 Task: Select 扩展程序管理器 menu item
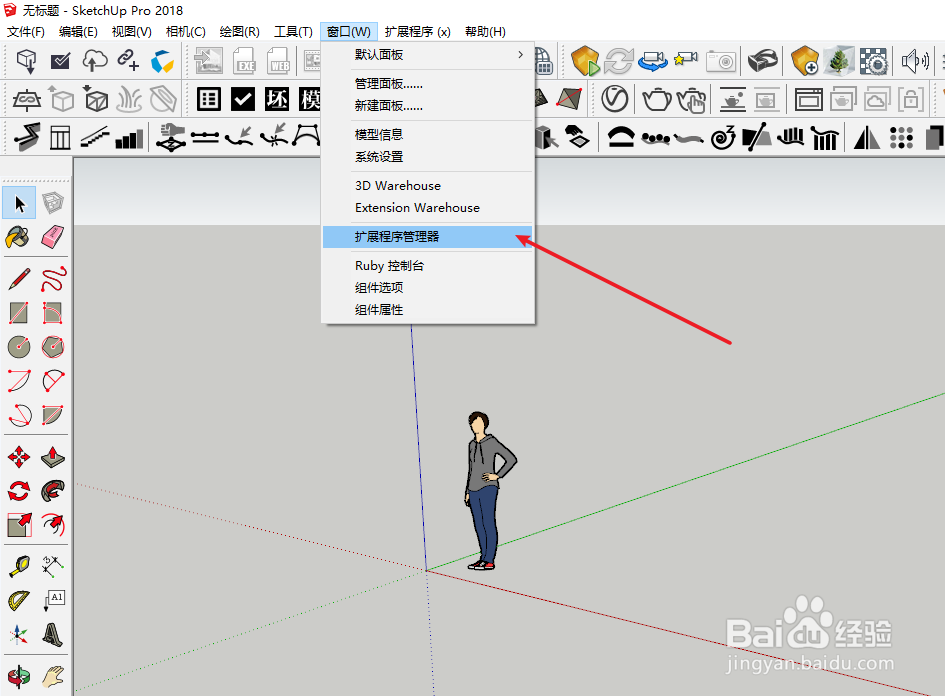(x=428, y=237)
